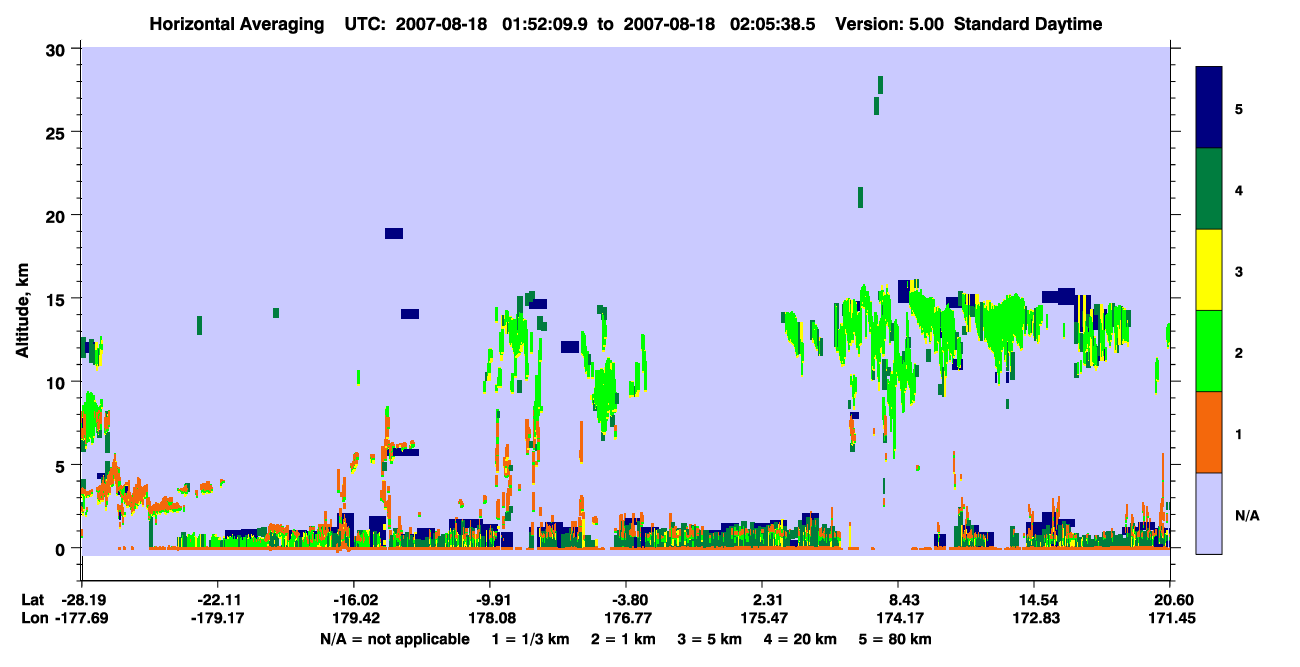Click the colorbar label '1'
This screenshot has height=667, width=1300.
tap(1238, 433)
